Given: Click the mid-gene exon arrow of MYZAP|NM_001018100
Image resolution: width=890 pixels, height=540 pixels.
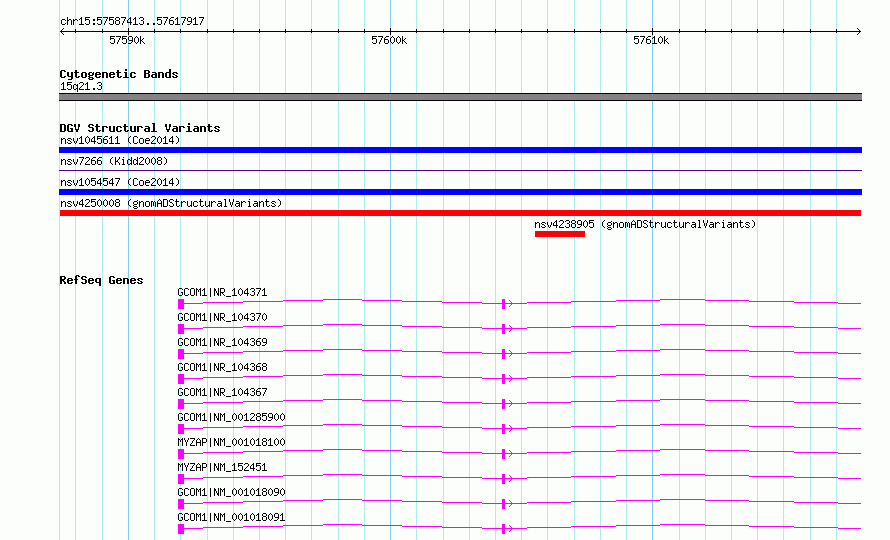Looking at the screenshot, I should (x=507, y=454).
